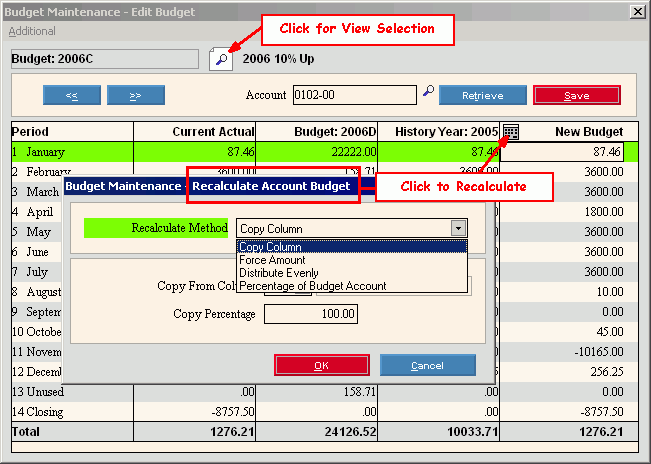Screen dimensions: 651x464
Task: Open the Additional menu
Action: (32, 32)
